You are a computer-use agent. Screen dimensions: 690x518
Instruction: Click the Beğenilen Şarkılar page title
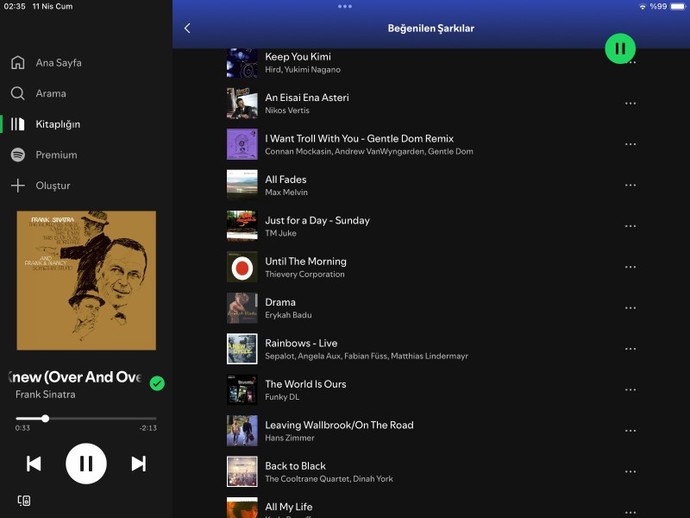[x=431, y=29]
